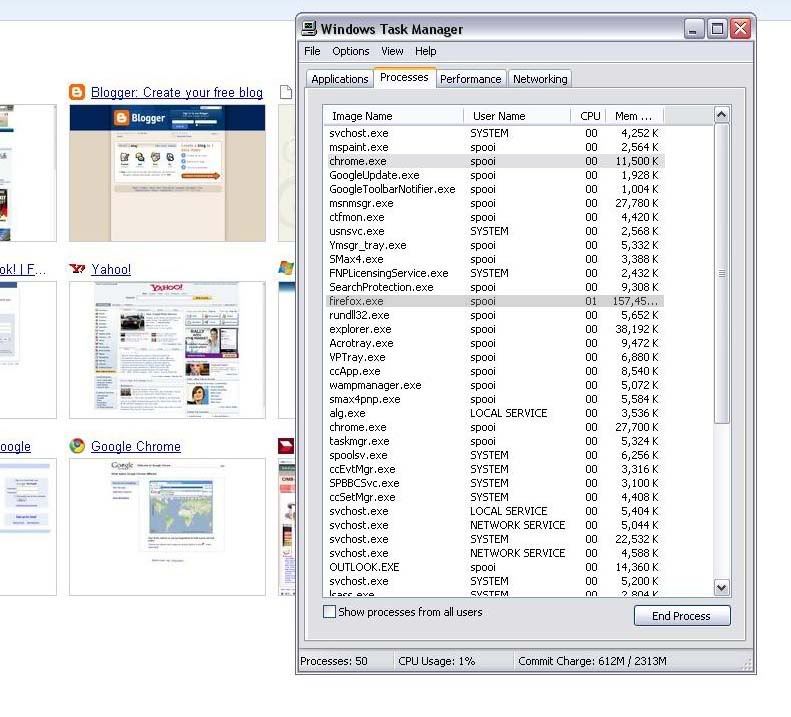
Task: Sort by Image Name column header
Action: (x=393, y=116)
